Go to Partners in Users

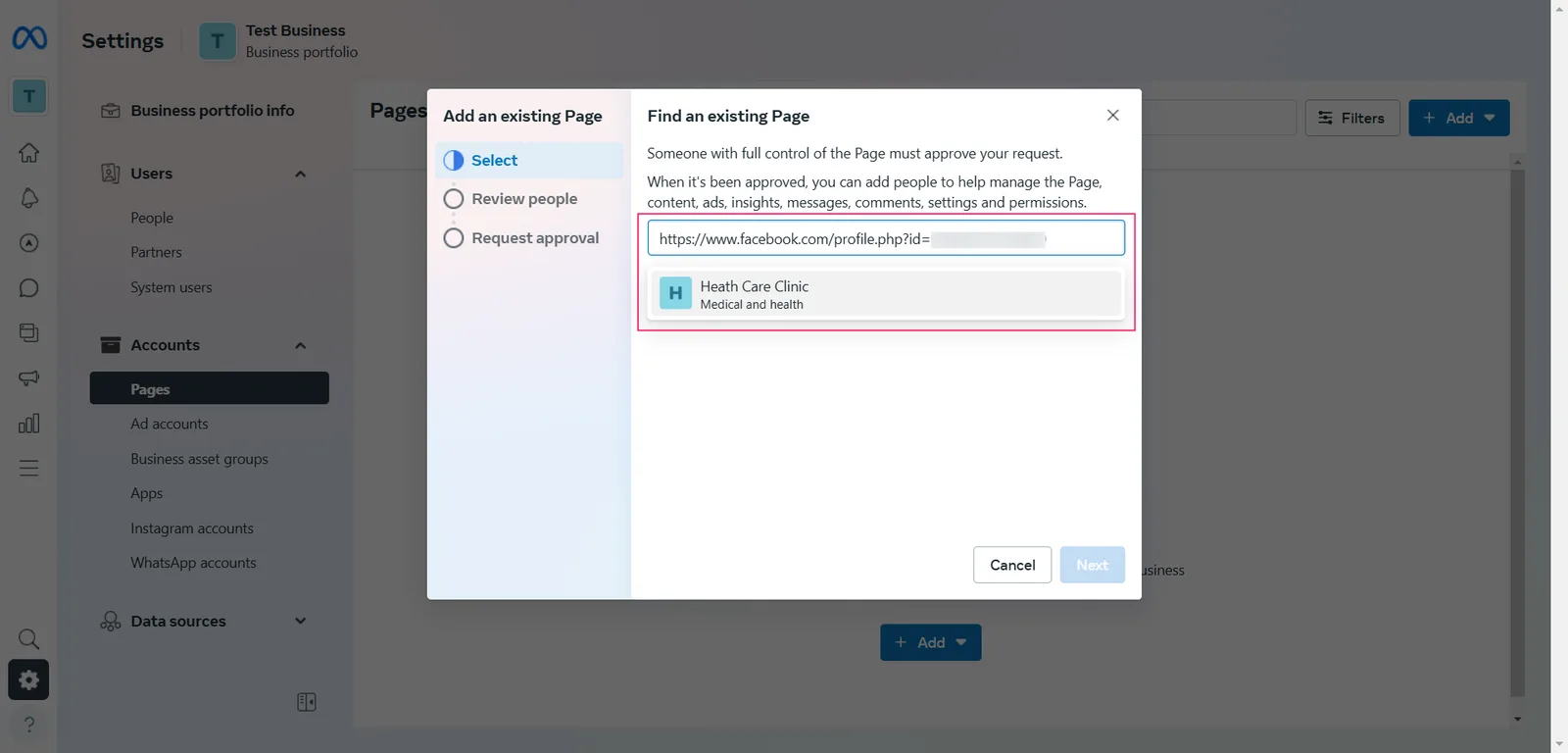pos(157,252)
